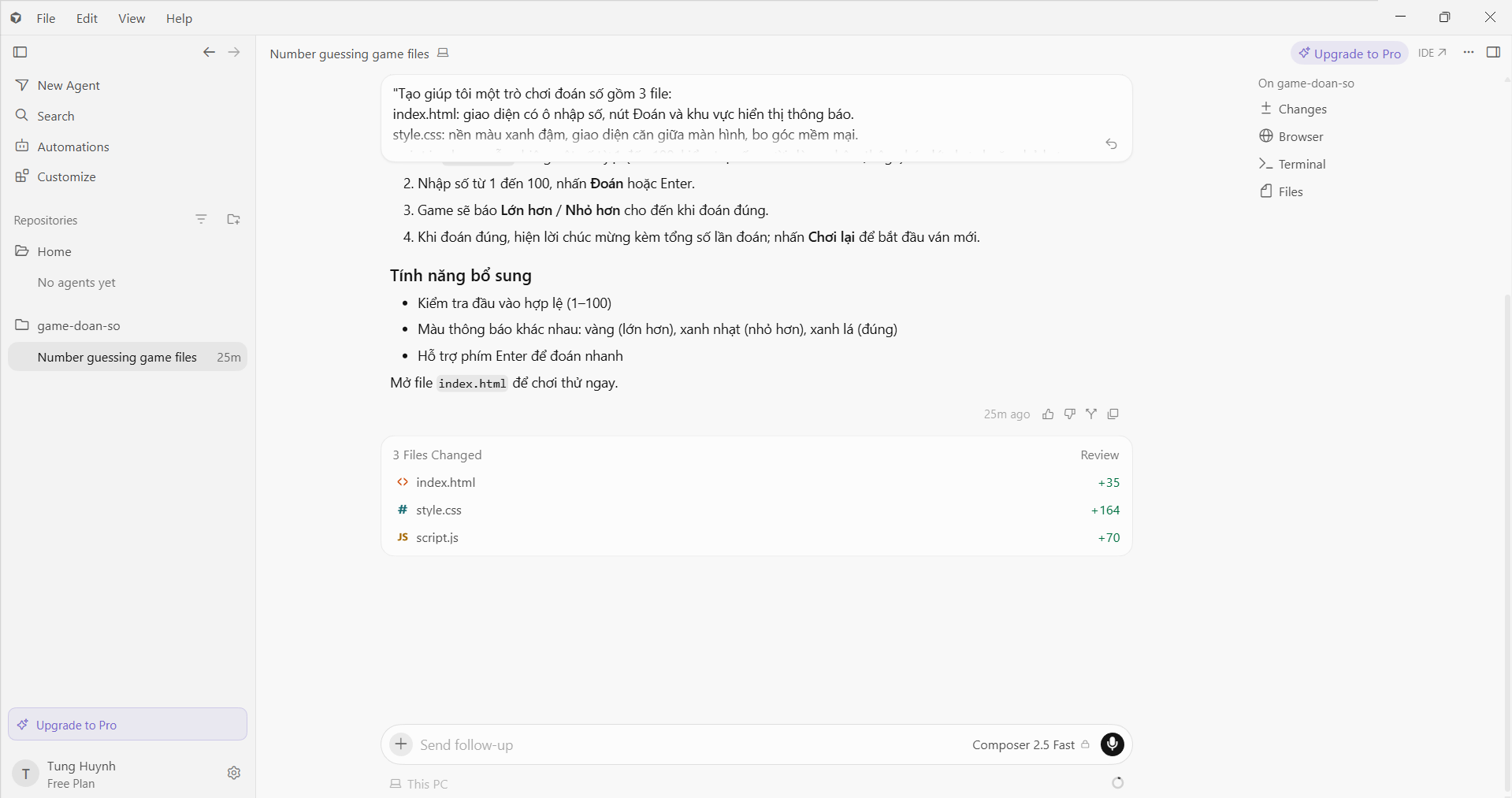1512x798 pixels.
Task: Open the View menu
Action: [x=132, y=18]
